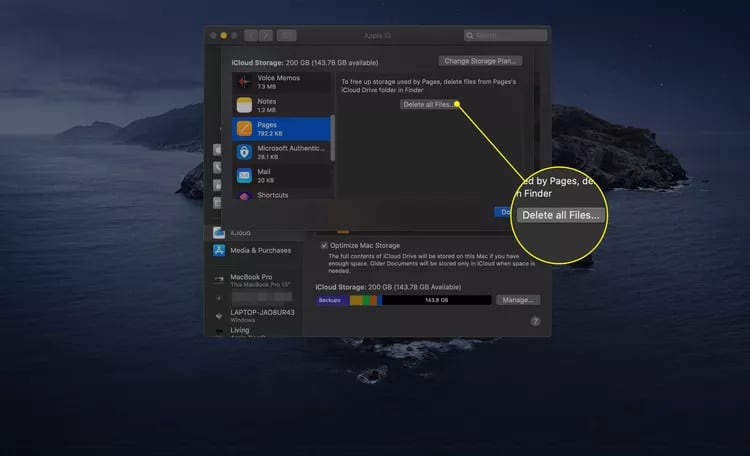Click the Shortcuts app icon
Screen dimensions: 750x456
pyautogui.click(x=244, y=196)
